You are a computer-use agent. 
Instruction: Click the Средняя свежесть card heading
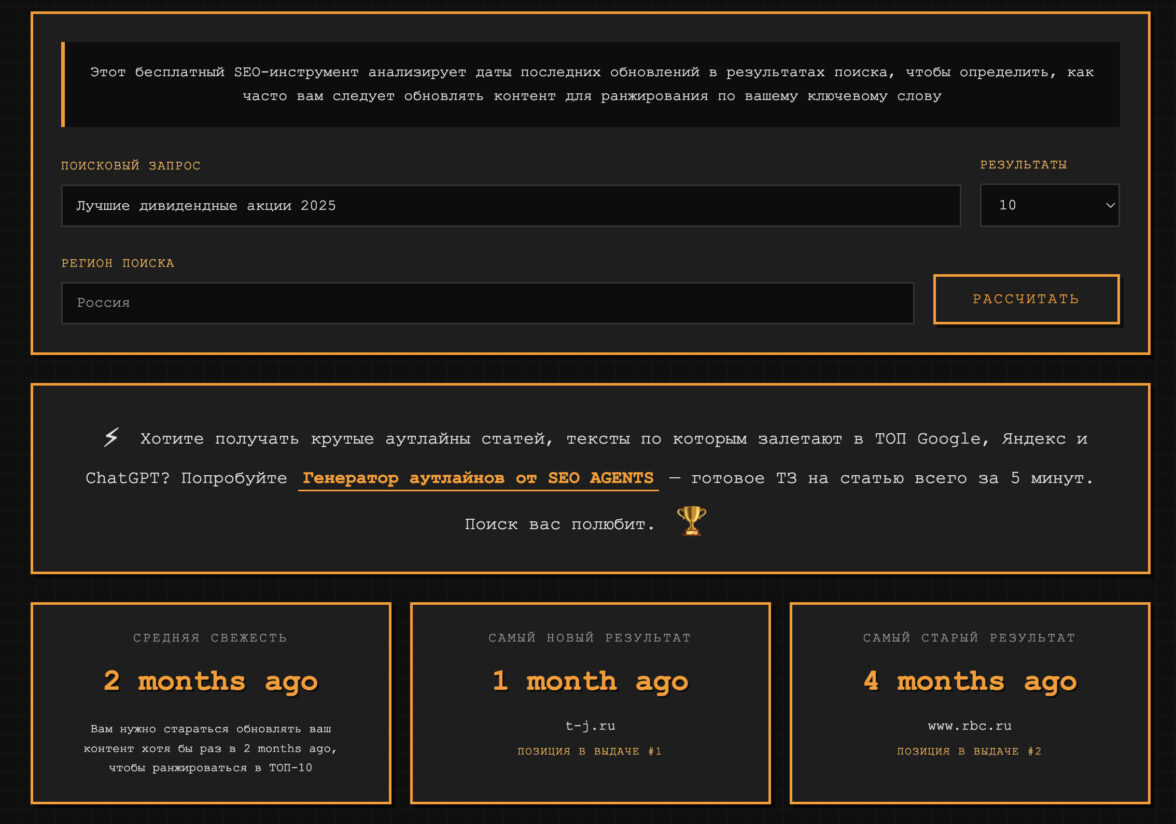(210, 638)
